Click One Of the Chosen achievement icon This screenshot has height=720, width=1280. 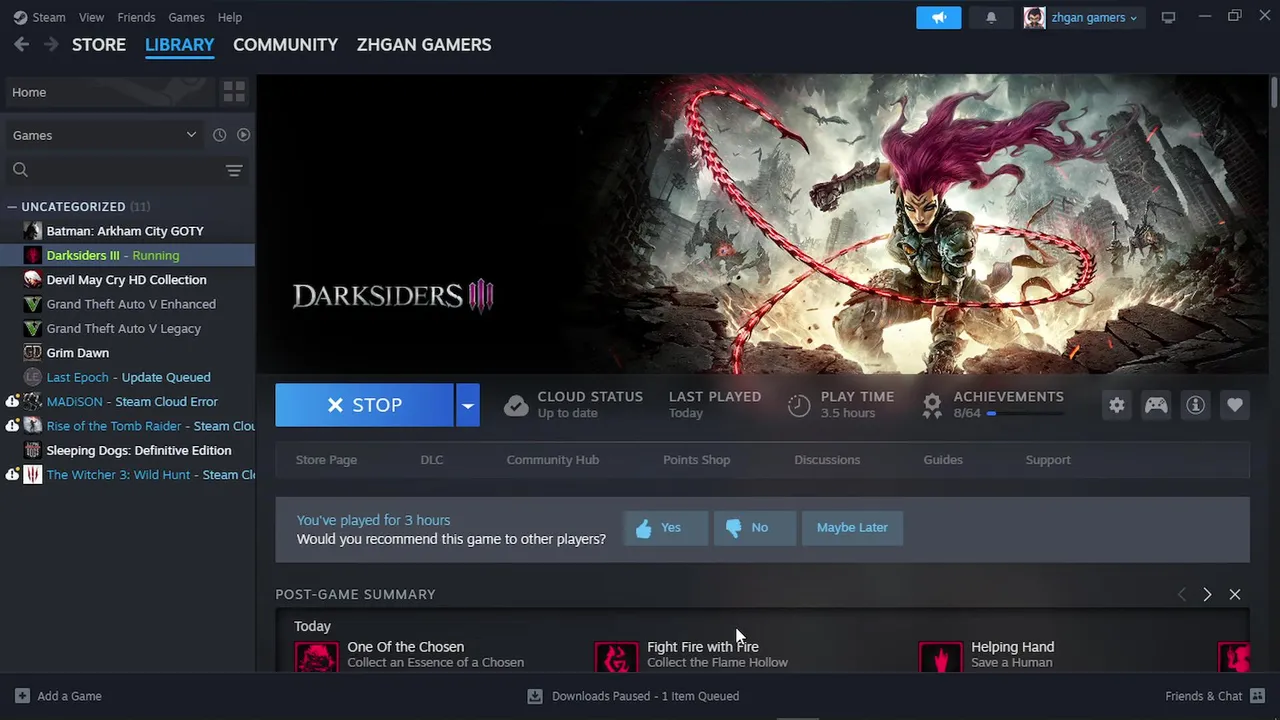[x=316, y=657]
